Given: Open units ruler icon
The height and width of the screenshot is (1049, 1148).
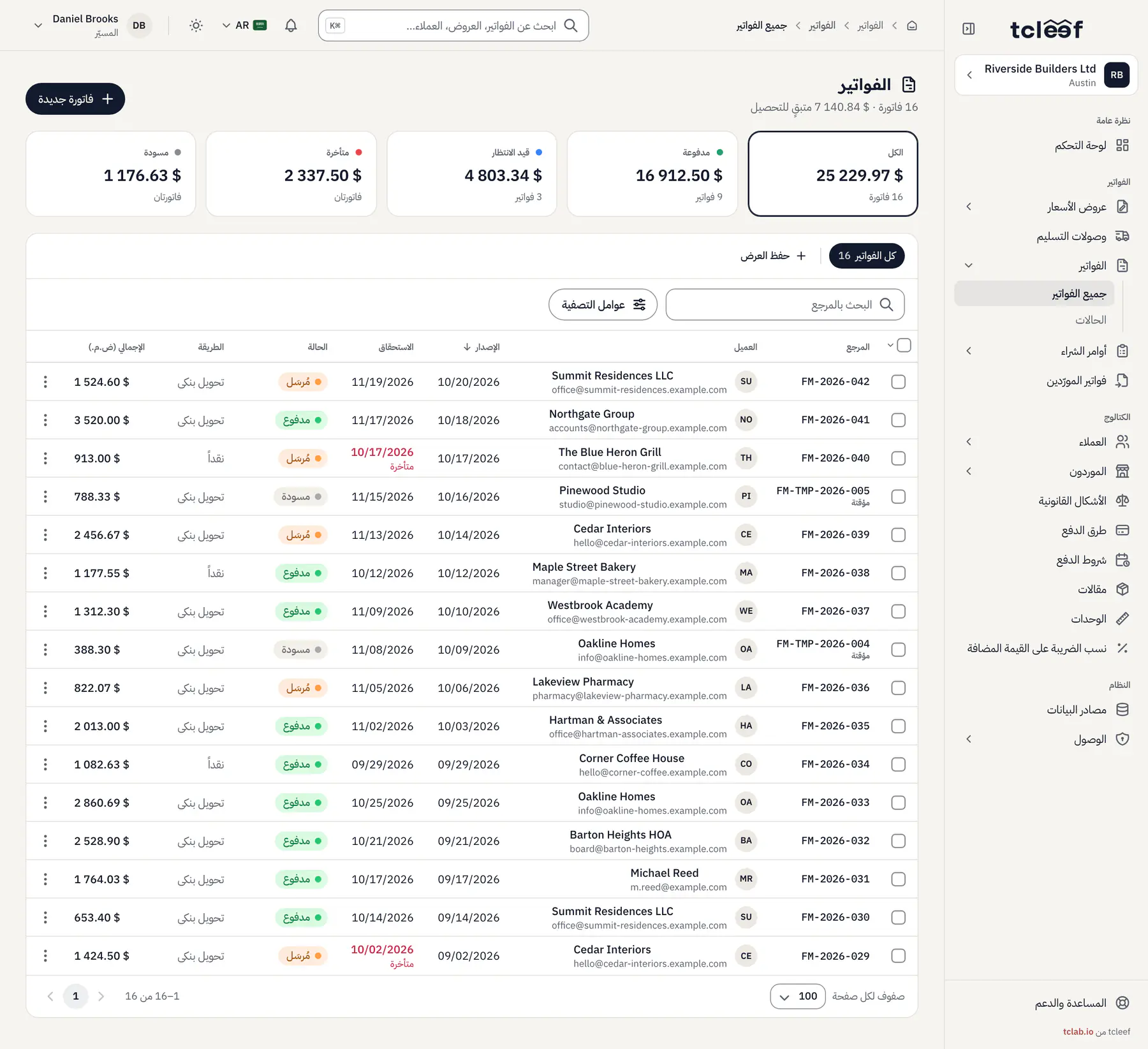Looking at the screenshot, I should point(1122,619).
